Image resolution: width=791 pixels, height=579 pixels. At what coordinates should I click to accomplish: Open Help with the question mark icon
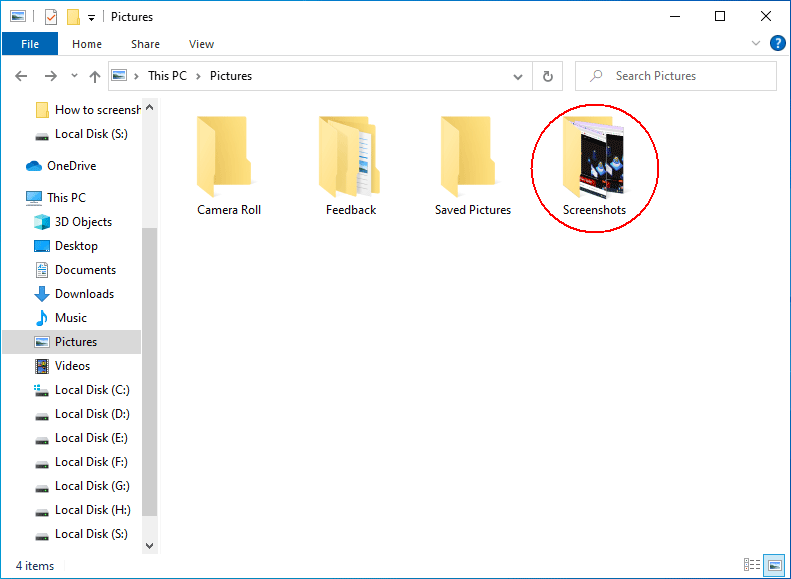[x=777, y=43]
